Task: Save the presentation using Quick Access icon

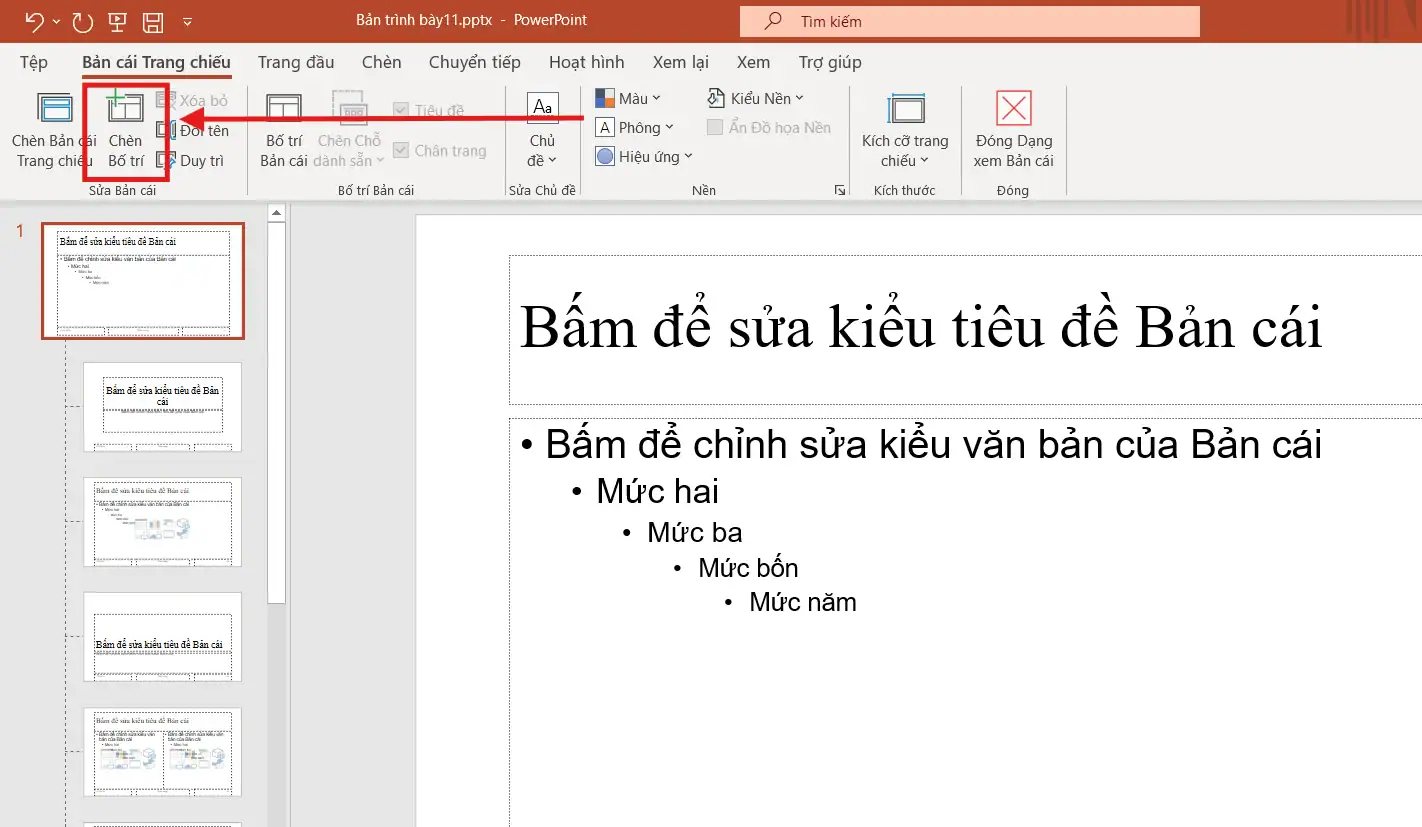Action: tap(151, 20)
